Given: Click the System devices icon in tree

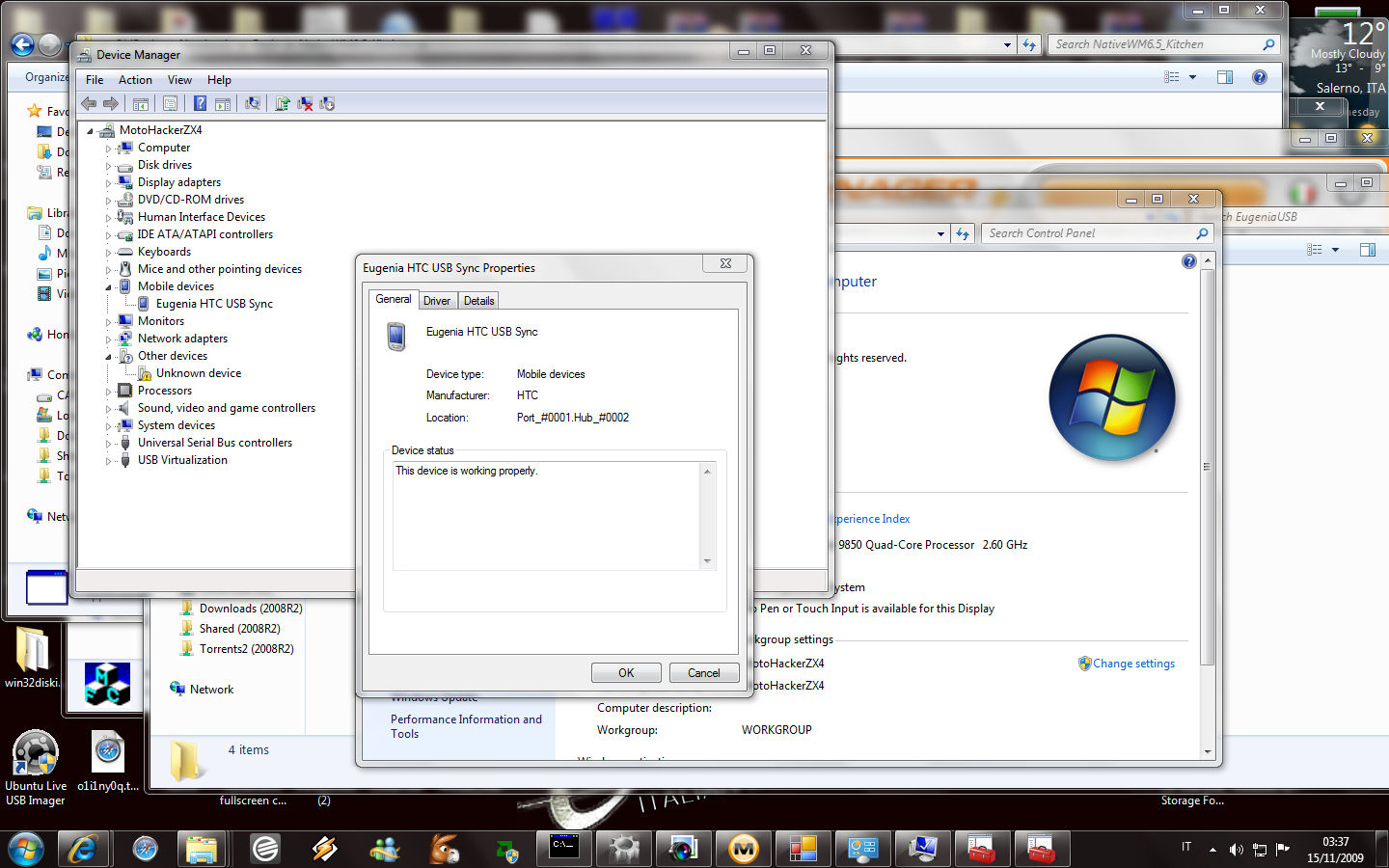Looking at the screenshot, I should tap(124, 425).
